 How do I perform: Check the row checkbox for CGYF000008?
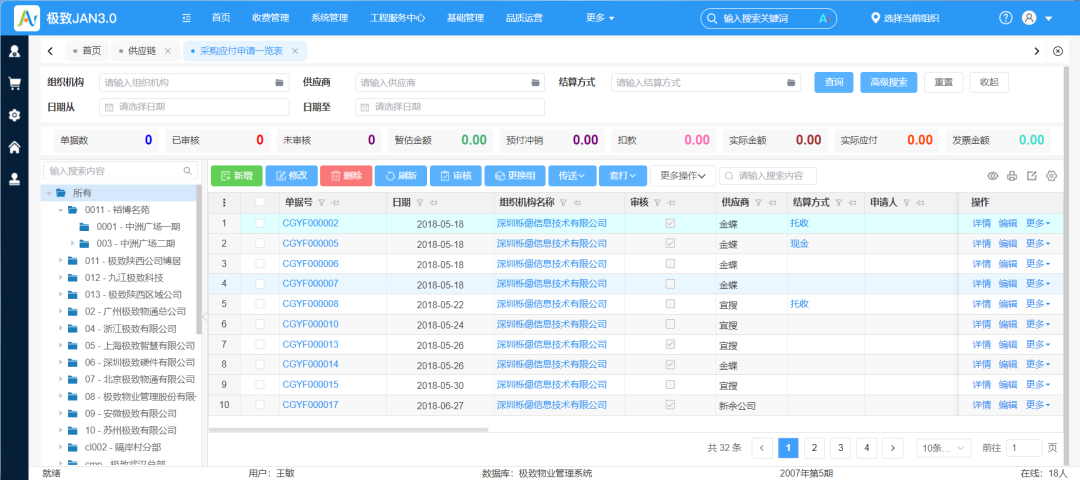coord(260,304)
